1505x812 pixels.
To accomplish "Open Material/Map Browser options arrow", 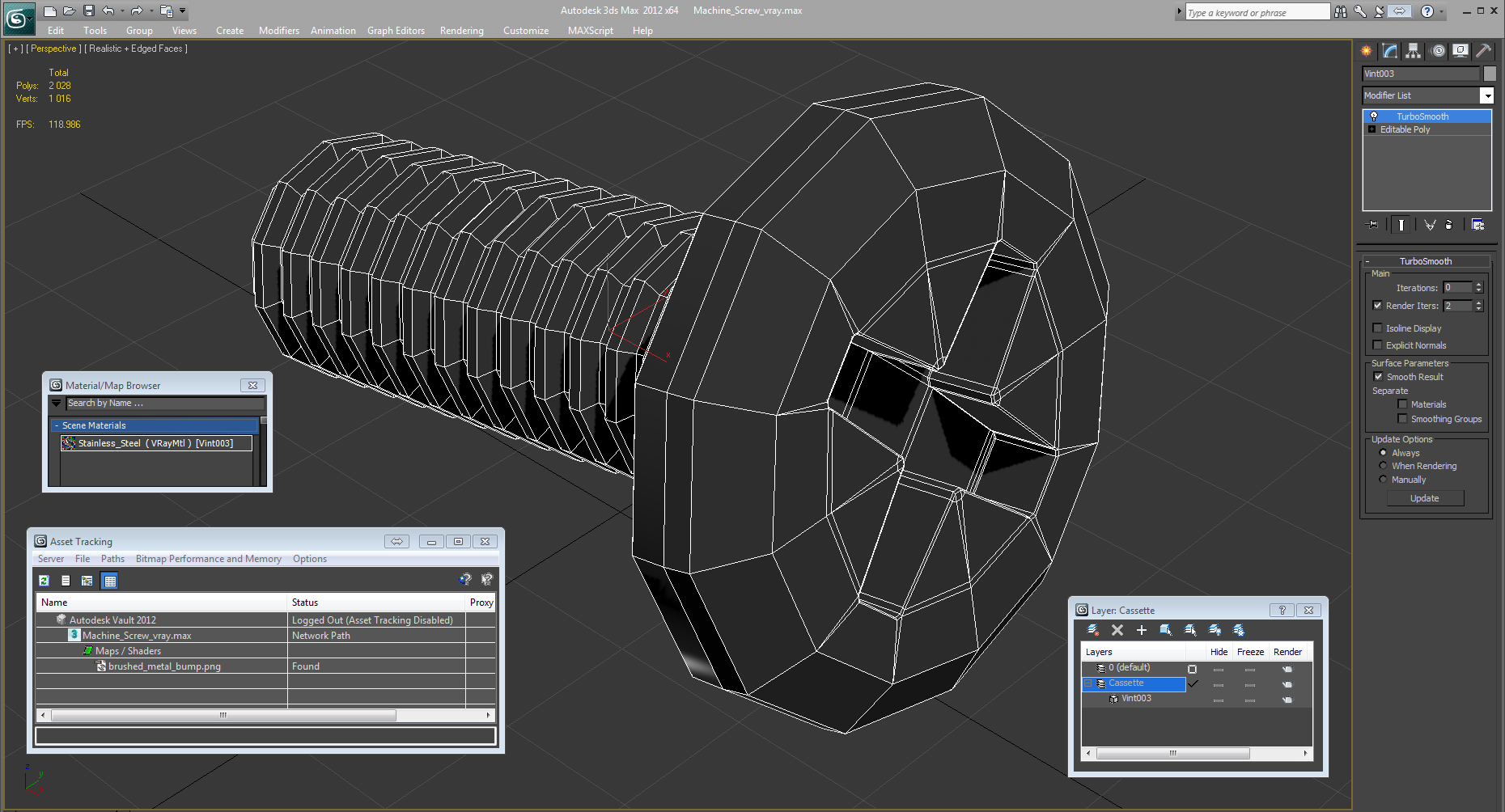I will (56, 403).
